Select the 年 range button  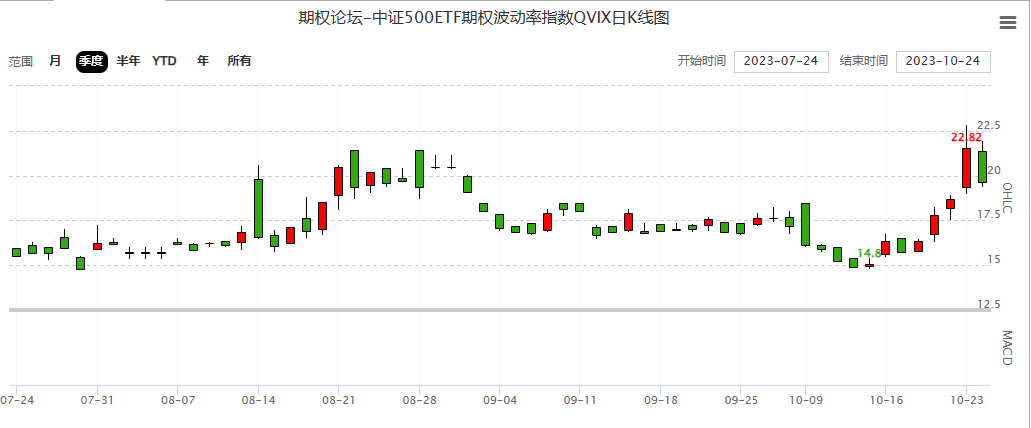pyautogui.click(x=203, y=61)
